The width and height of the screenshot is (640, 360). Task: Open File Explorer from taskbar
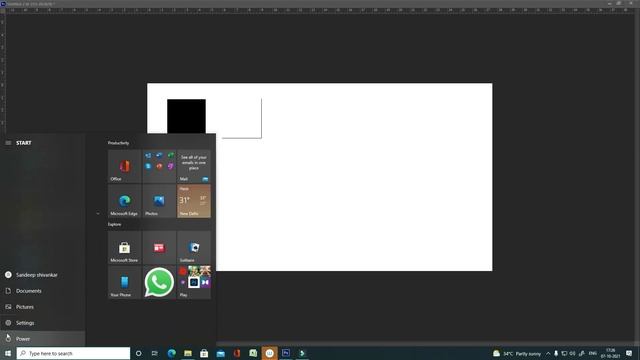coord(188,353)
